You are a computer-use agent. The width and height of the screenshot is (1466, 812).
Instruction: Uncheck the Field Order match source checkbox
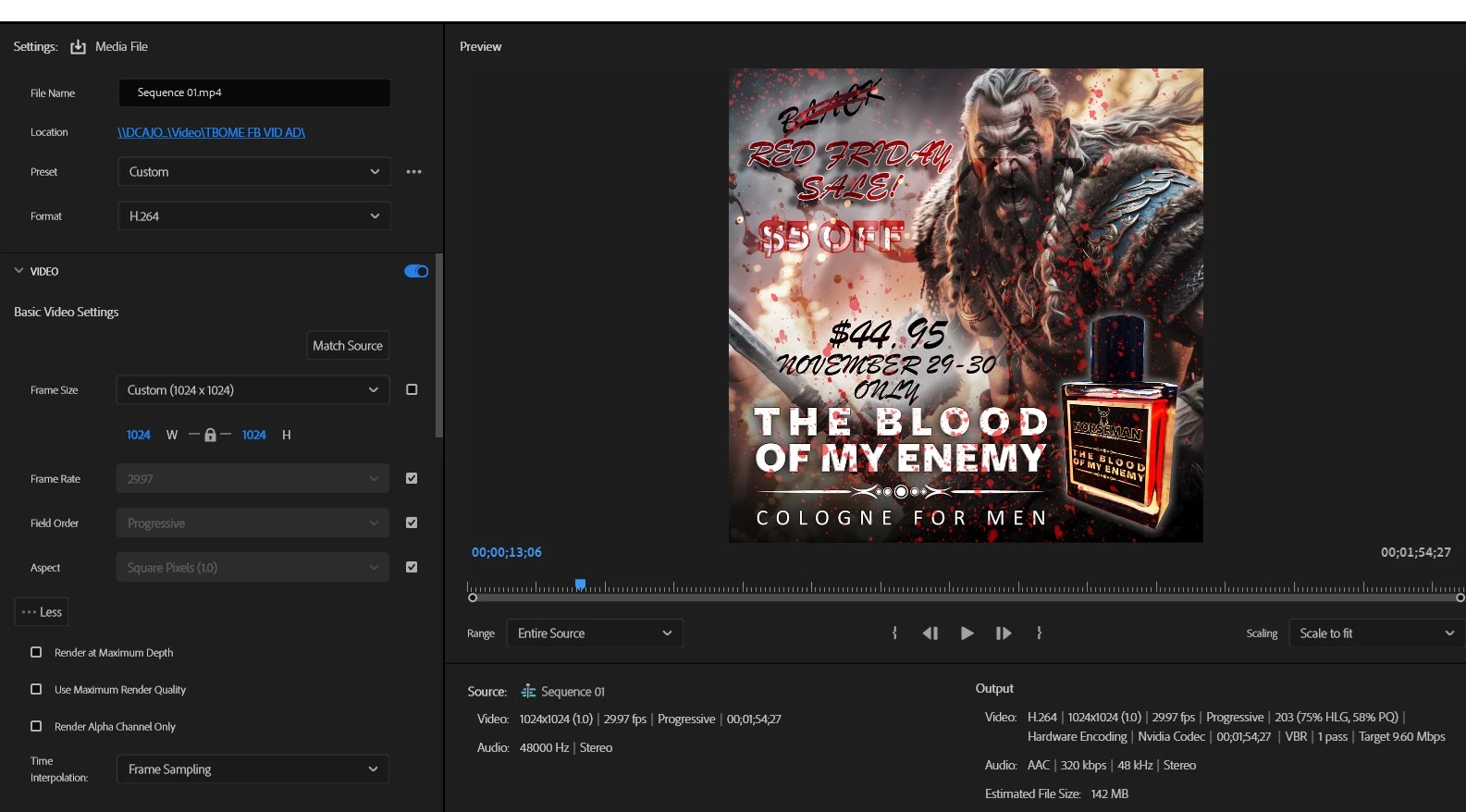click(x=412, y=523)
